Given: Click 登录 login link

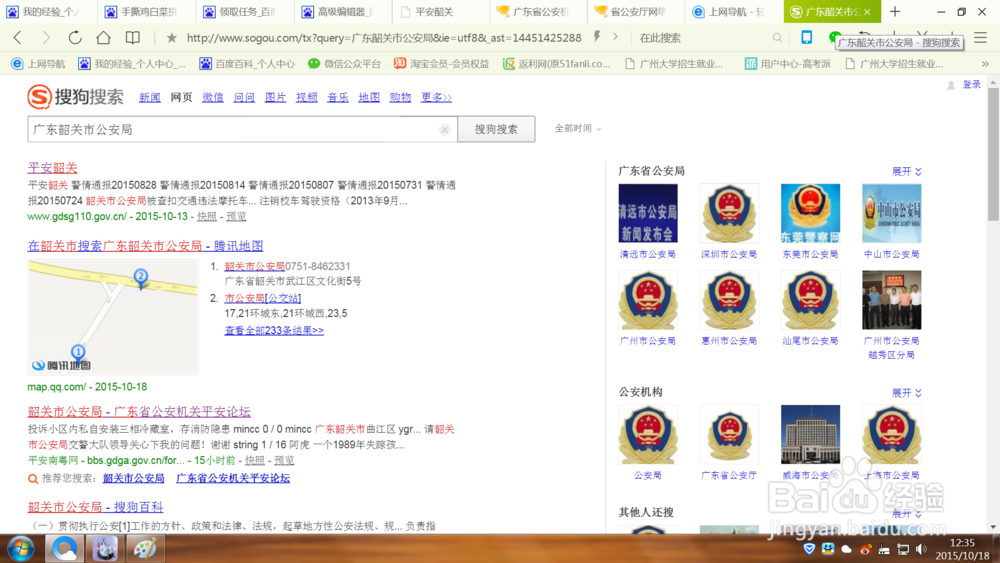Looking at the screenshot, I should (x=971, y=85).
